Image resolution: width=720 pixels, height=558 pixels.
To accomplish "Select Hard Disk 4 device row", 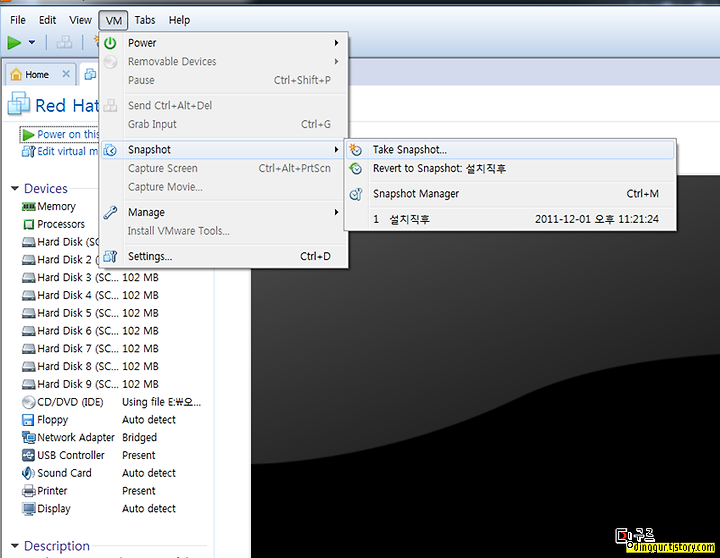I will [90, 295].
